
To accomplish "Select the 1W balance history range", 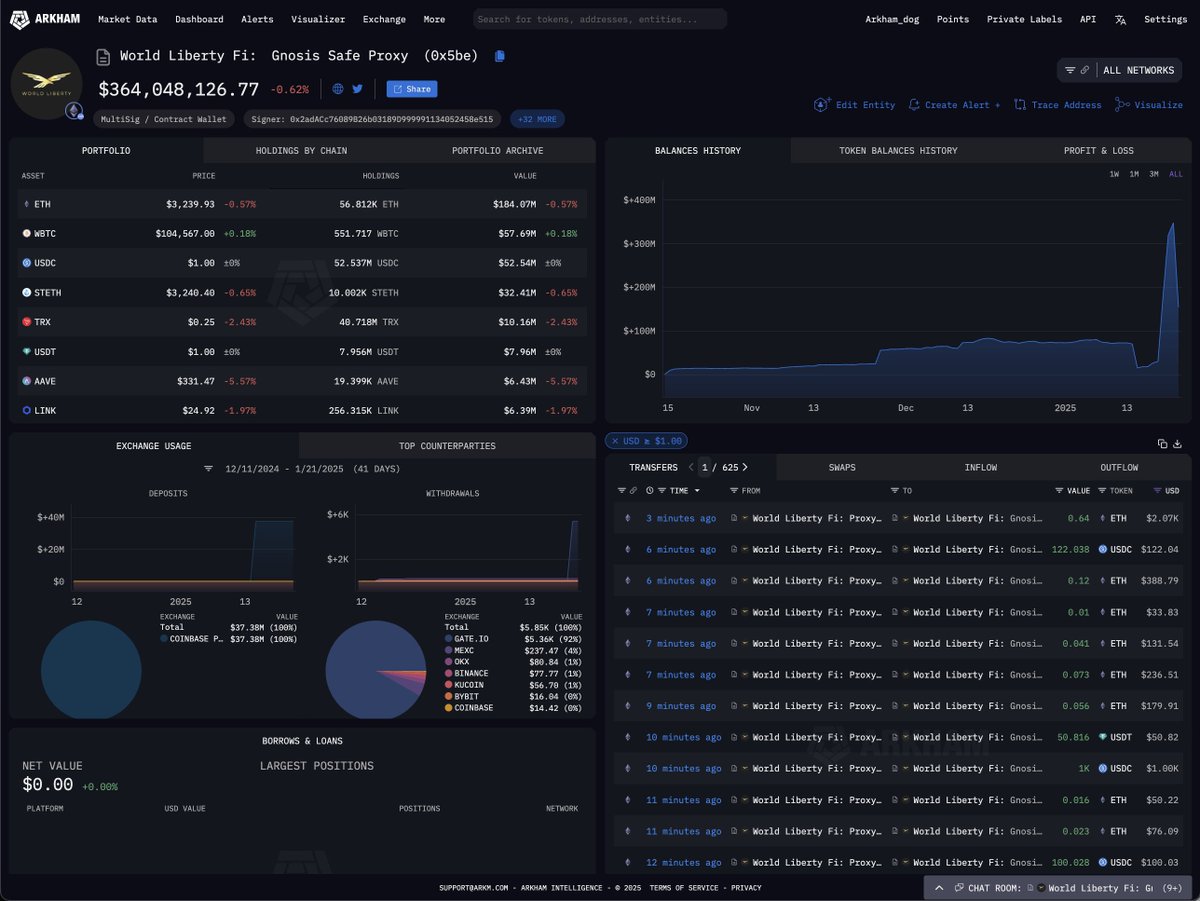I will click(x=1114, y=174).
